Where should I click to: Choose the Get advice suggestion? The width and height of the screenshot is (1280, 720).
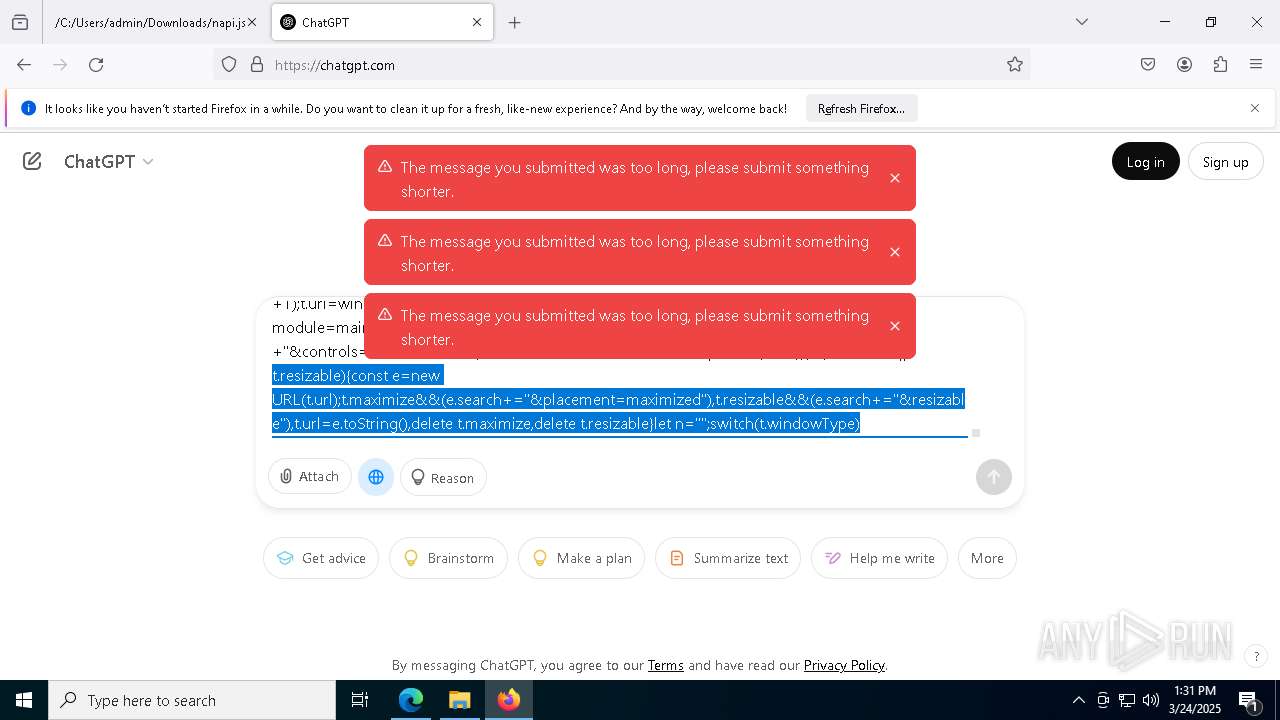coord(321,558)
